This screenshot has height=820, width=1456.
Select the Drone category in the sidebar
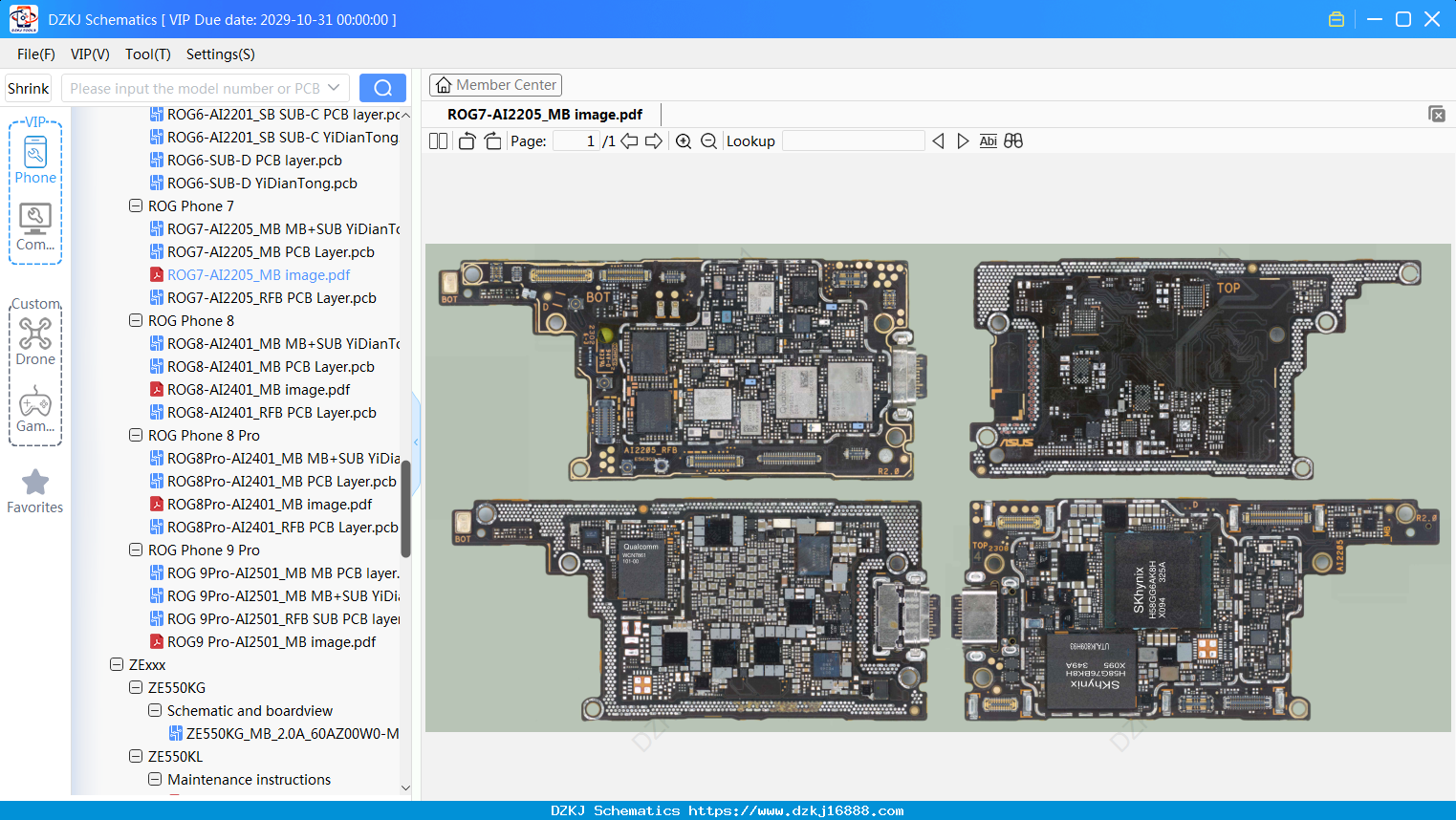pos(35,342)
